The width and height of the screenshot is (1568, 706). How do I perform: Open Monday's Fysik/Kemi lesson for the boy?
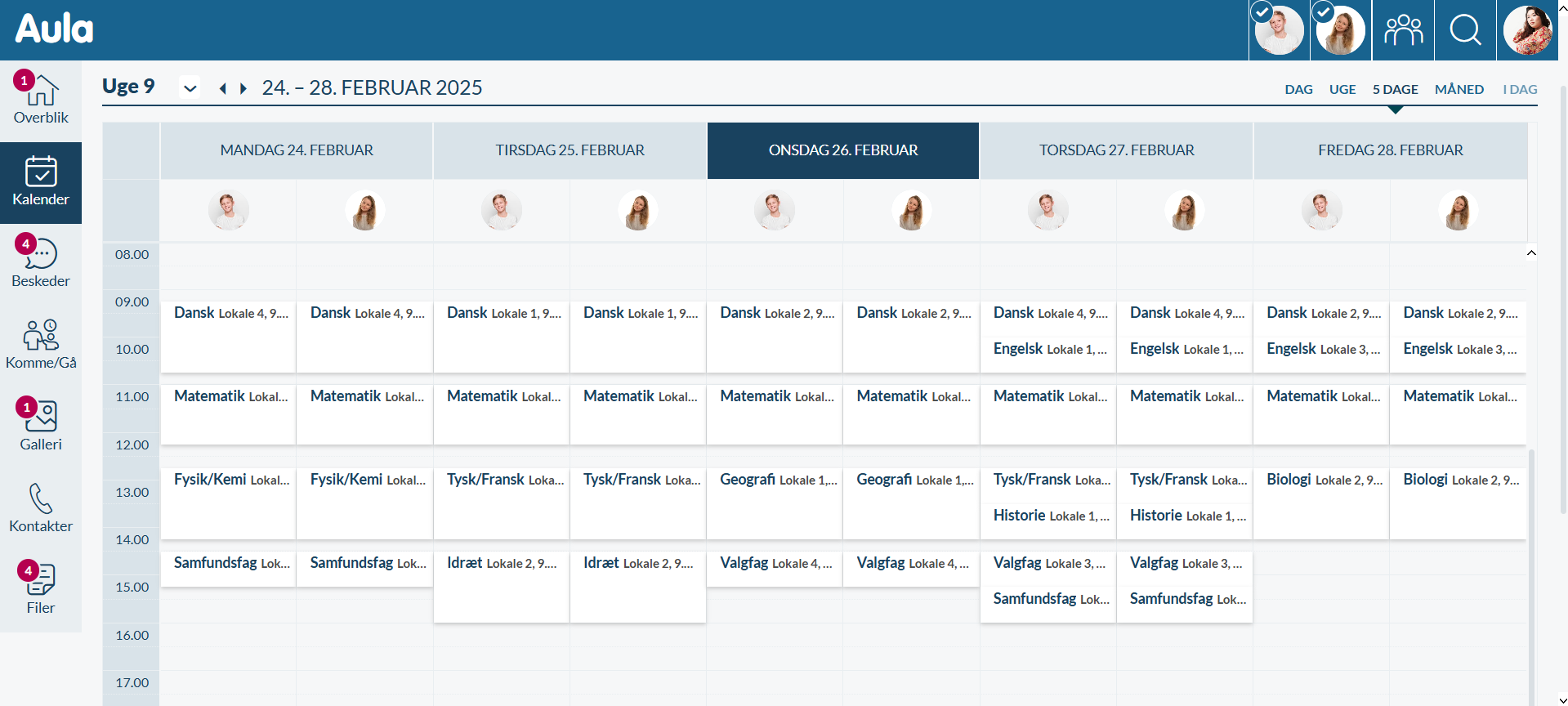[229, 480]
